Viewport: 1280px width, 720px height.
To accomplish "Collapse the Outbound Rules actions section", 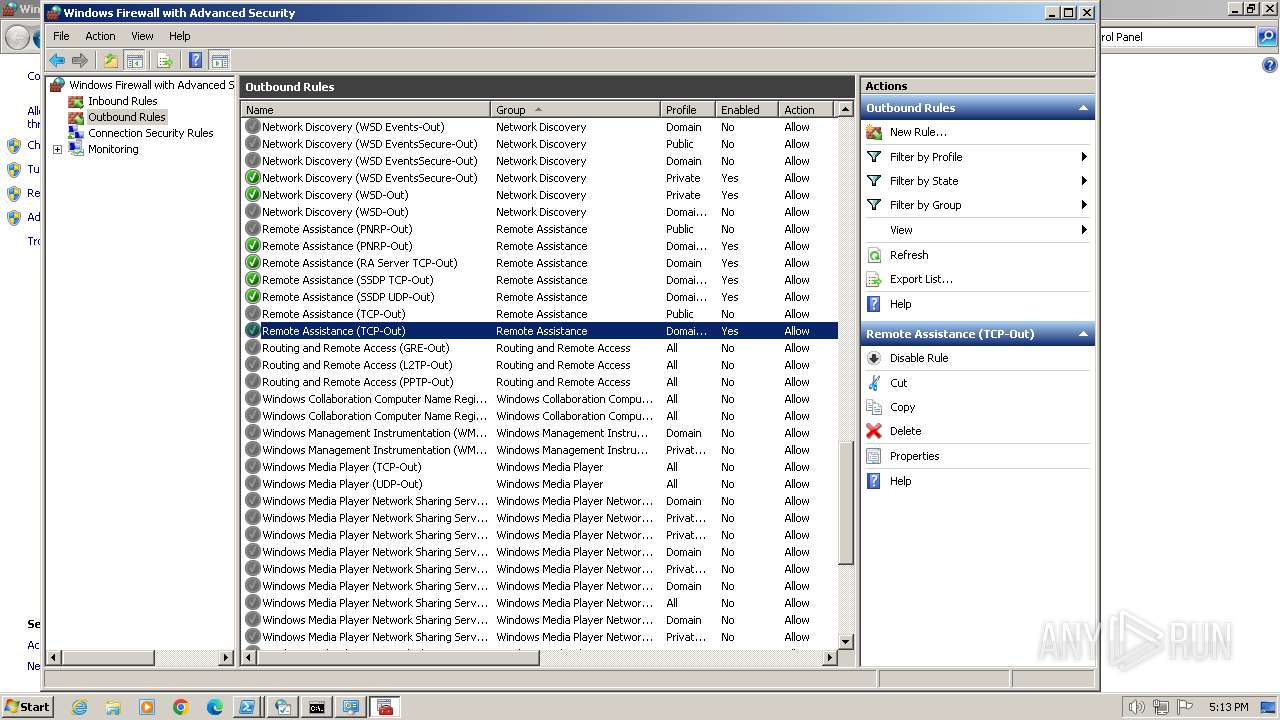I will tap(1082, 108).
